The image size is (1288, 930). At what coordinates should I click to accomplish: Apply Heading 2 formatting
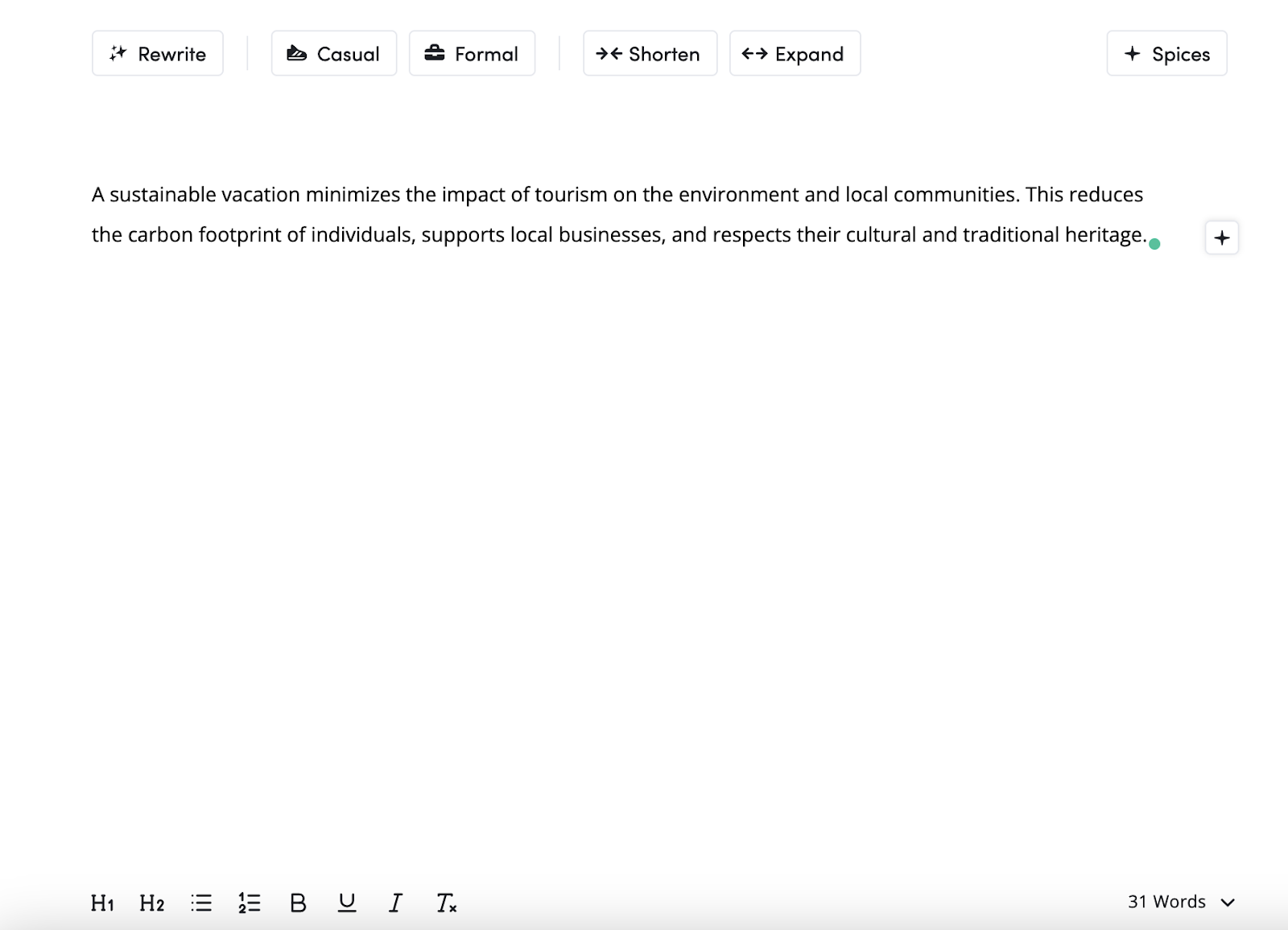(x=151, y=903)
